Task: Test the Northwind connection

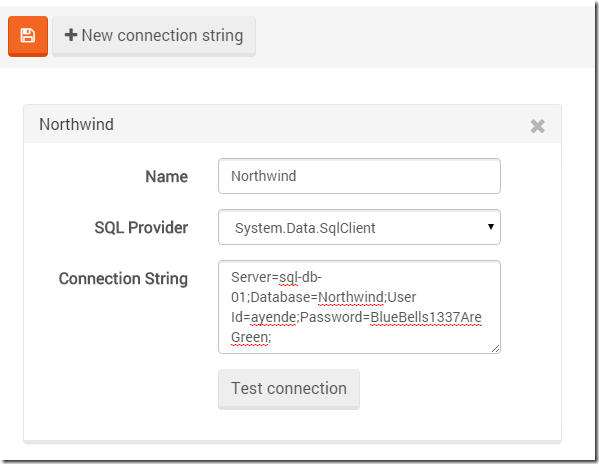Action: click(x=289, y=389)
